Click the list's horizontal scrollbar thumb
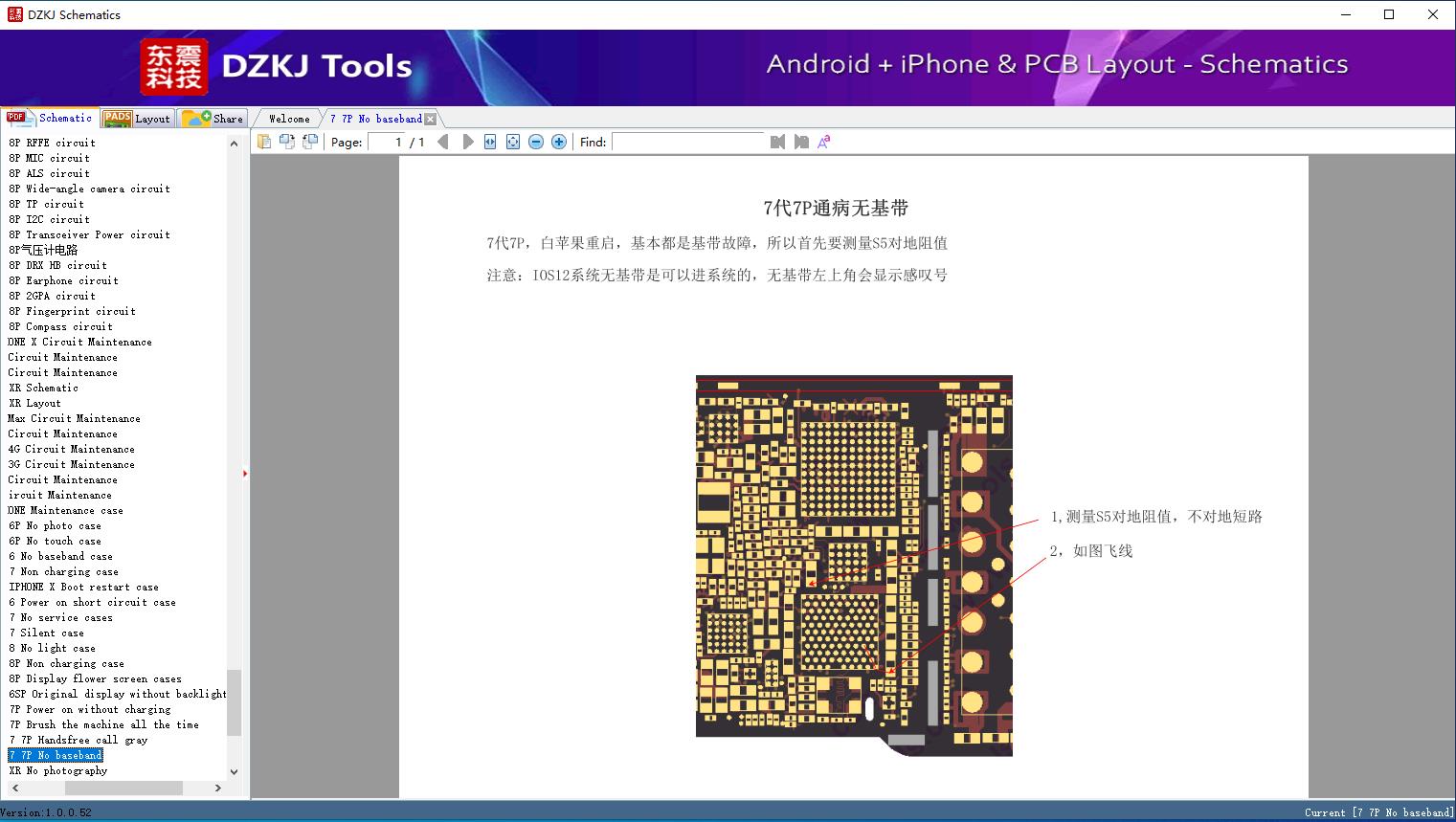Image resolution: width=1456 pixels, height=822 pixels. pyautogui.click(x=123, y=788)
